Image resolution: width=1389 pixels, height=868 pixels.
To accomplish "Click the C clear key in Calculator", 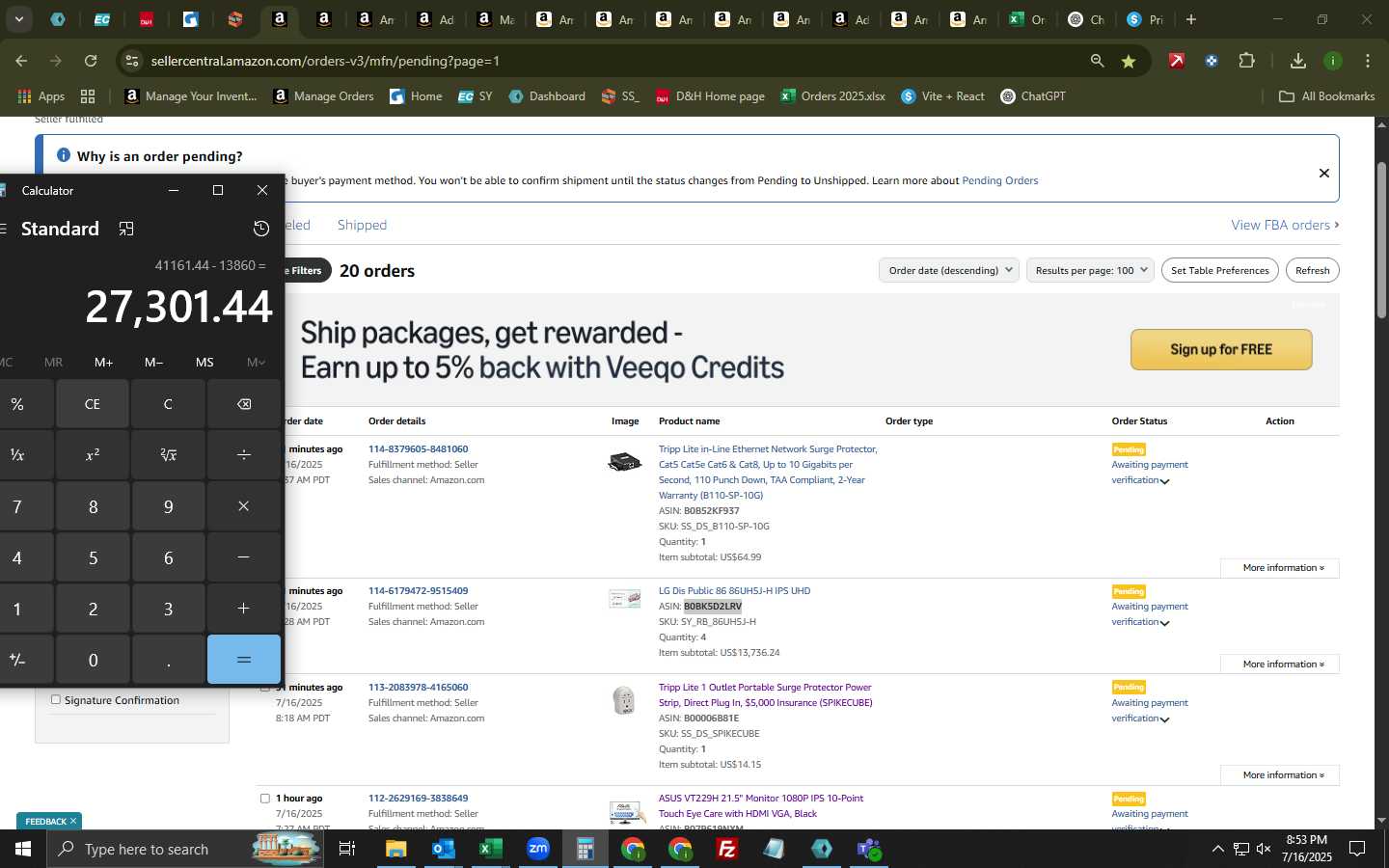I will 168,404.
